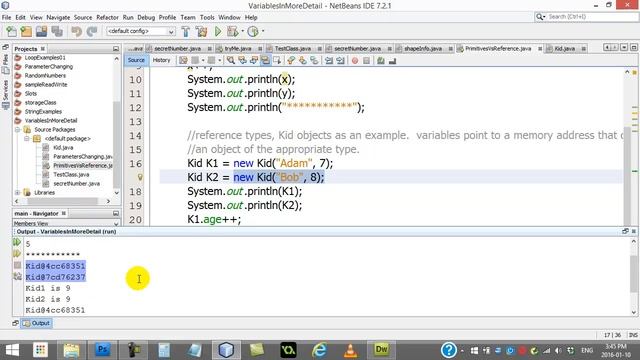Expand the Libraries tree node
640x360 pixels.
click(18, 193)
